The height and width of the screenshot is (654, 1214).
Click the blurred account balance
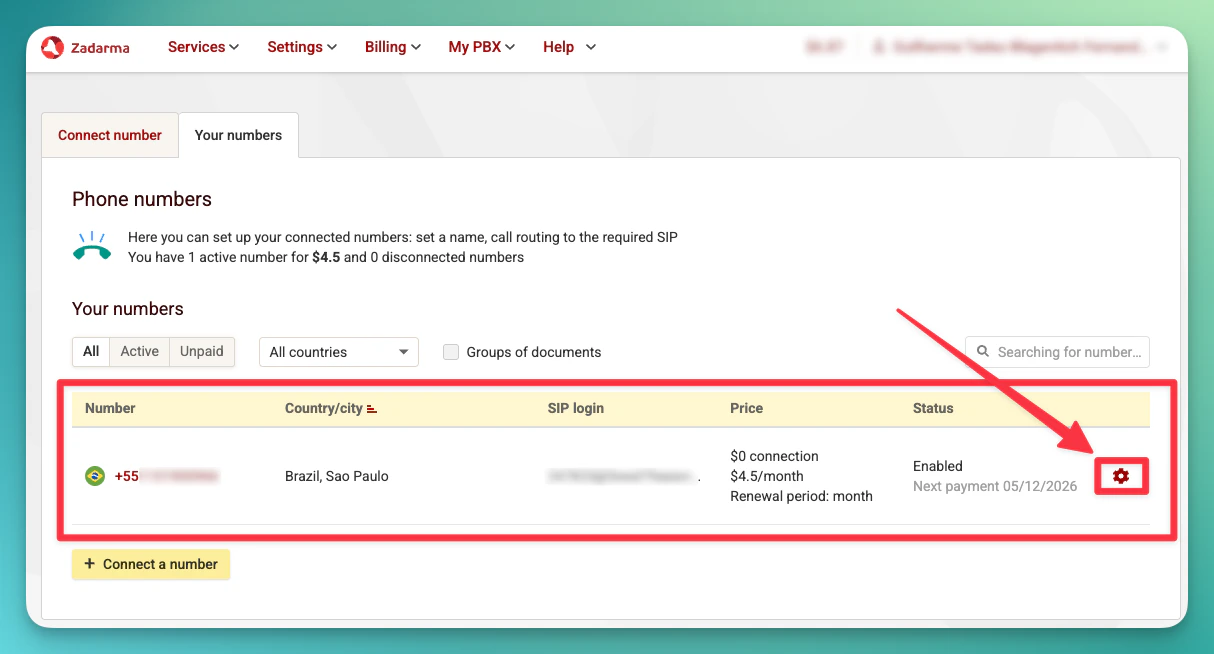[824, 47]
